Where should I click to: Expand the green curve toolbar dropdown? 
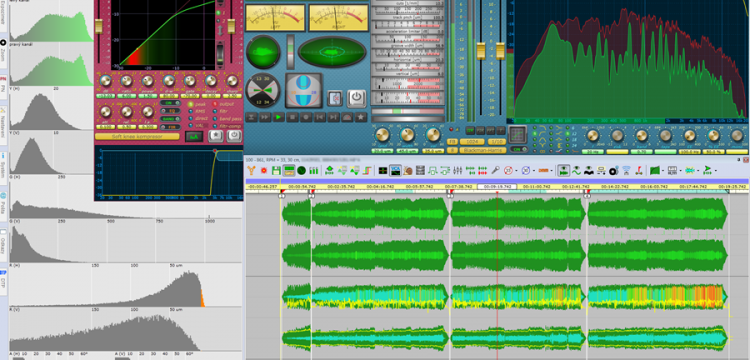(x=663, y=170)
